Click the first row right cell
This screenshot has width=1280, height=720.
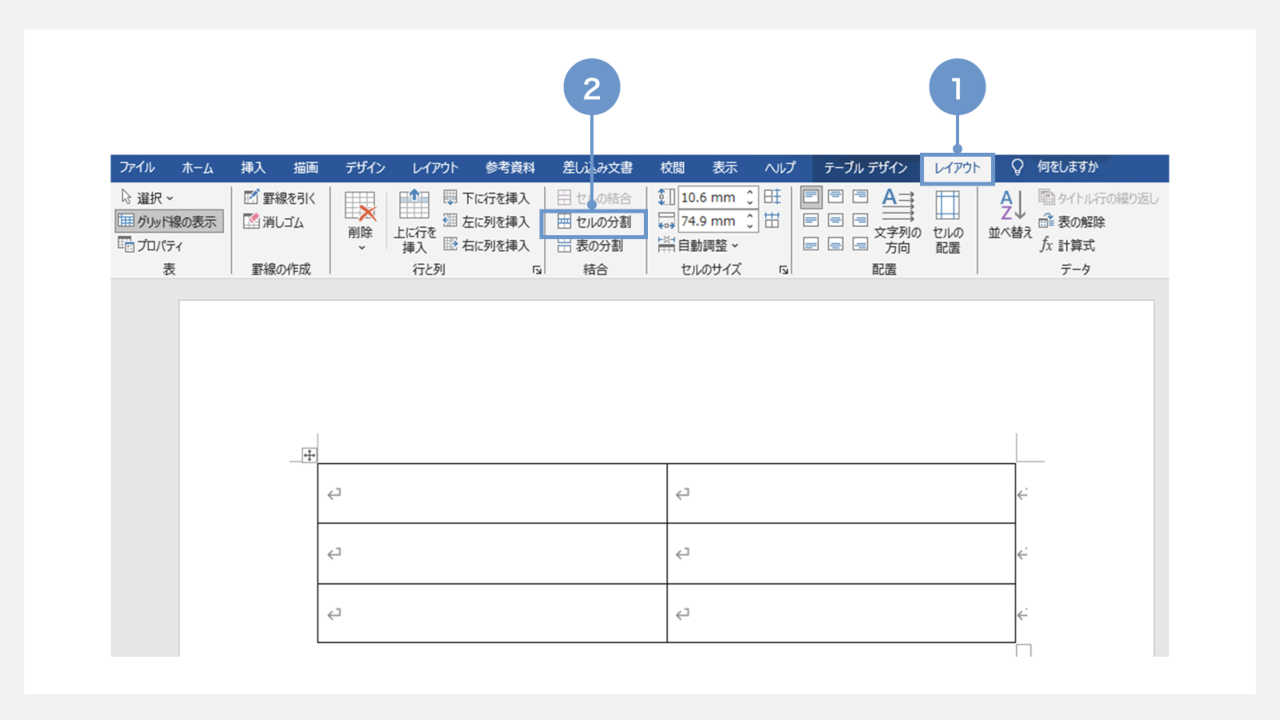[x=841, y=493]
